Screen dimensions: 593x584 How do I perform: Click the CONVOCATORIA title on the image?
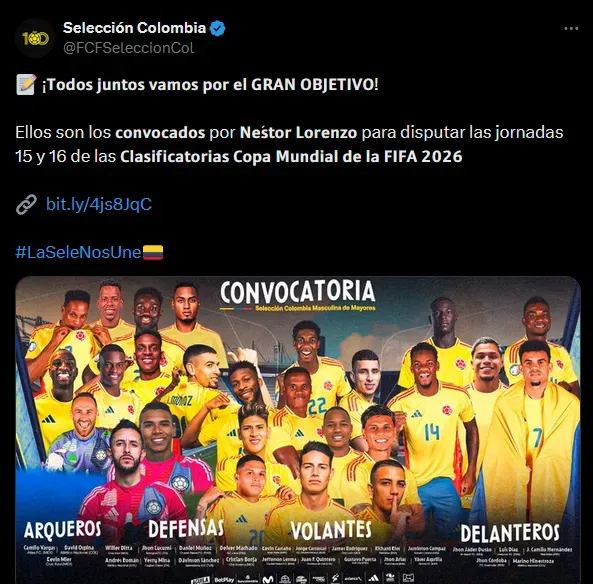[x=298, y=292]
